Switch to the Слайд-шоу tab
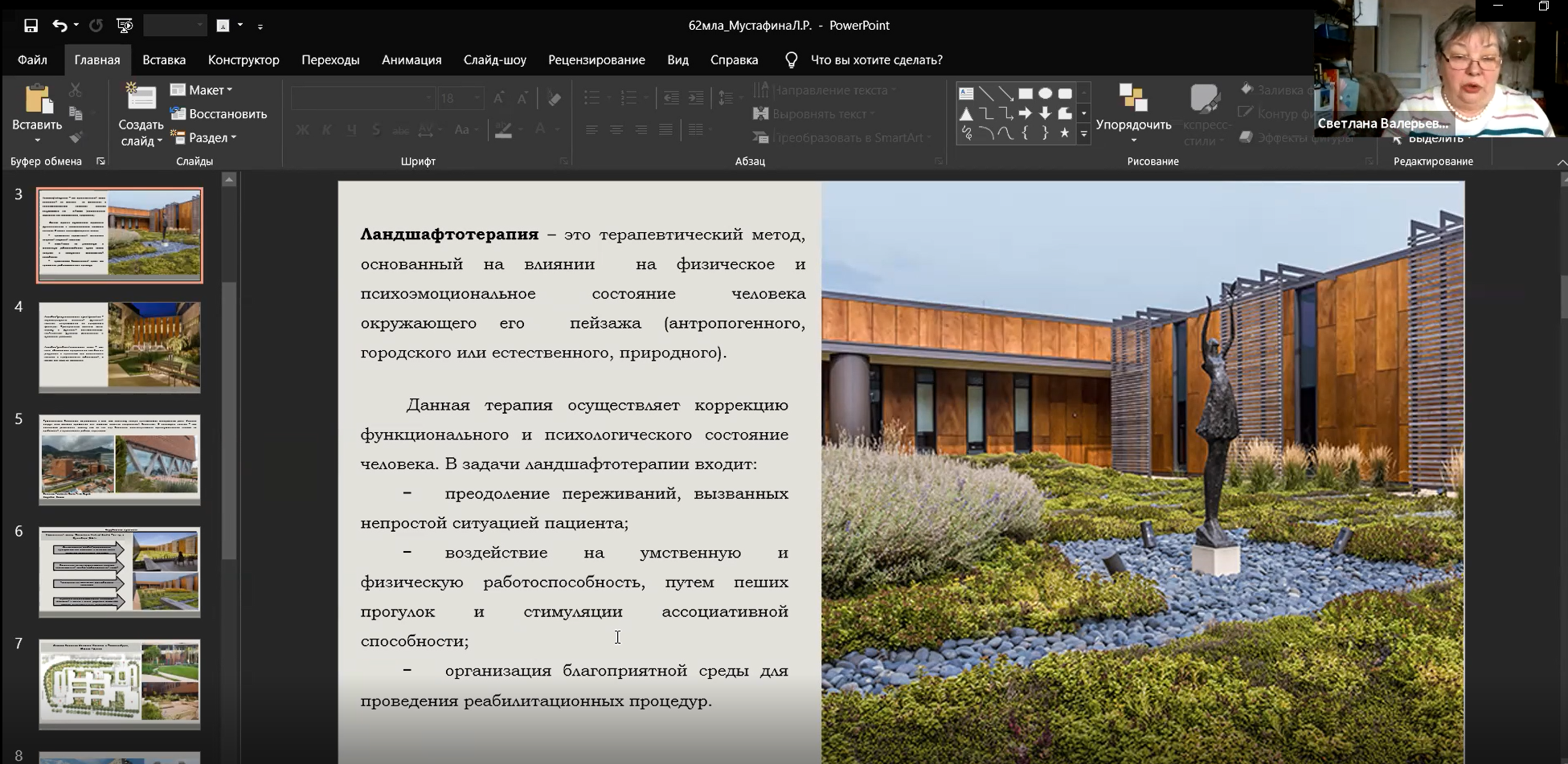 [x=495, y=60]
